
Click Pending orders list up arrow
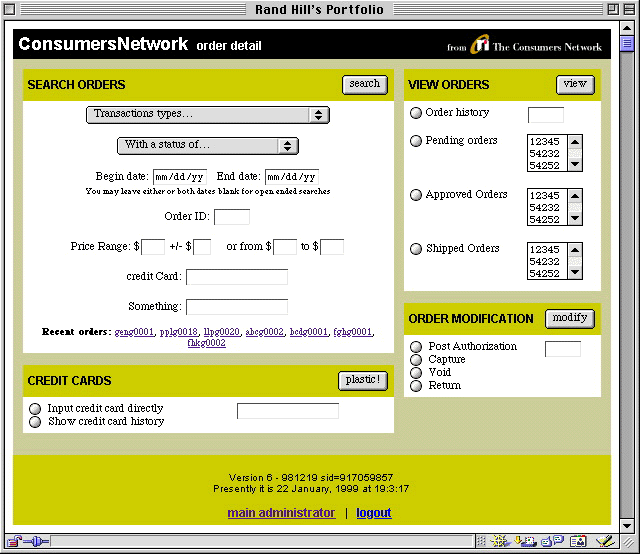(x=575, y=142)
